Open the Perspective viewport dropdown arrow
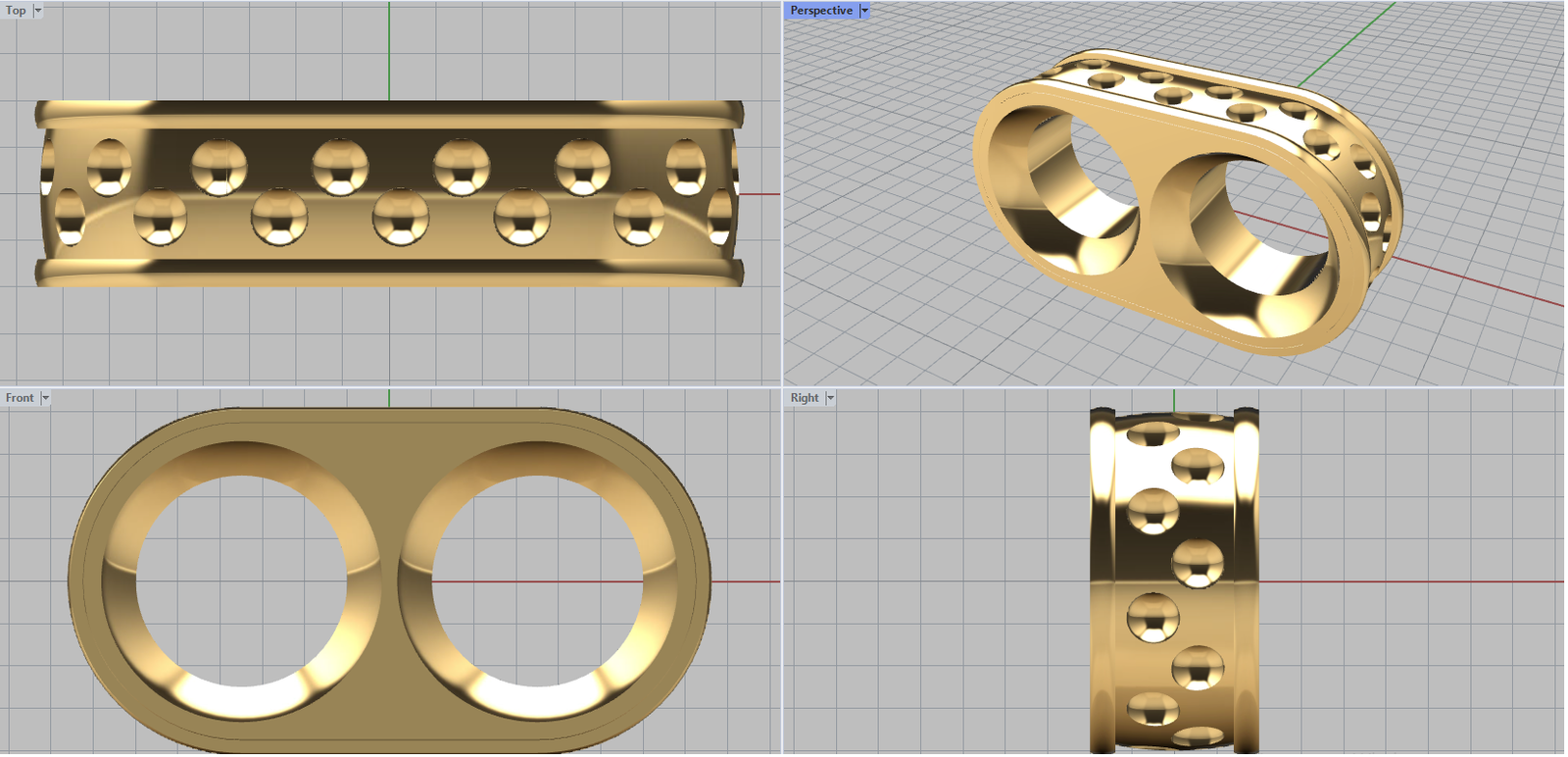1568x757 pixels. click(x=864, y=11)
